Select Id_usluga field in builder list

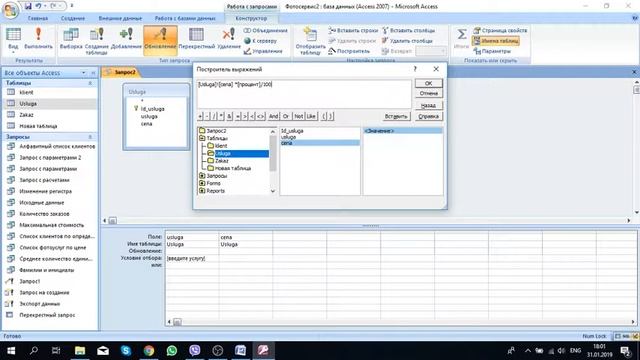pos(292,131)
